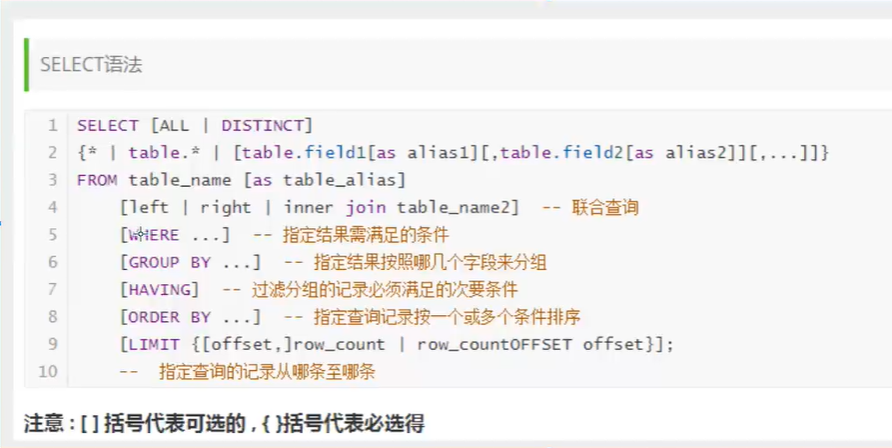The height and width of the screenshot is (448, 892).
Task: Click line number 5 in the gutter
Action: (x=51, y=235)
